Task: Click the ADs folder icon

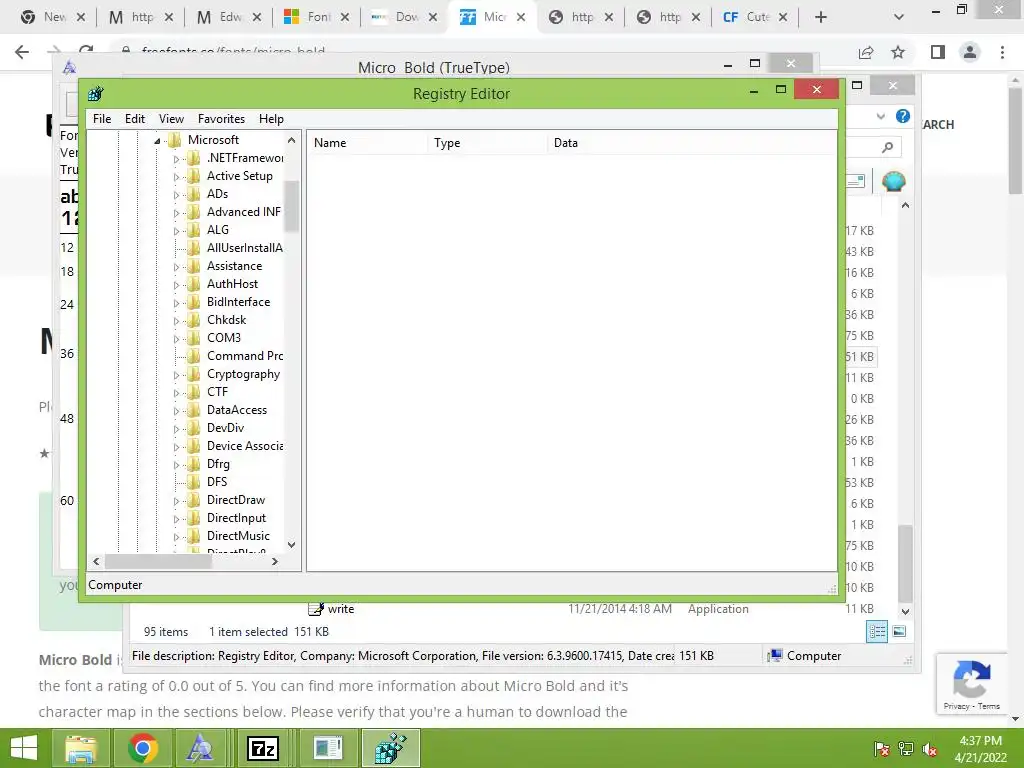Action: tap(193, 194)
